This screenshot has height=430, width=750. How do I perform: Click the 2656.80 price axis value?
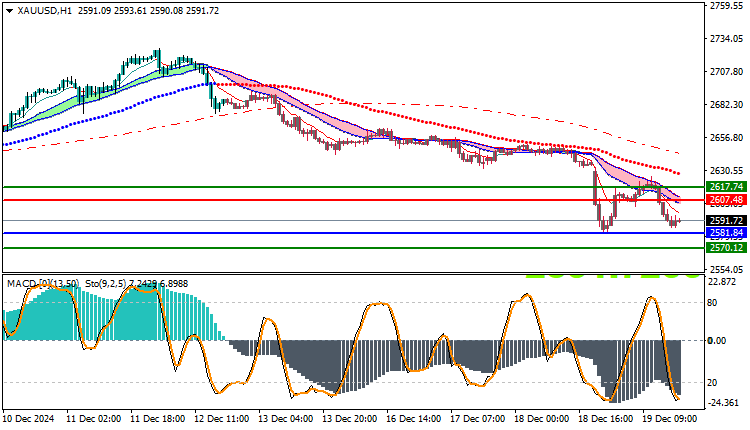click(x=727, y=138)
